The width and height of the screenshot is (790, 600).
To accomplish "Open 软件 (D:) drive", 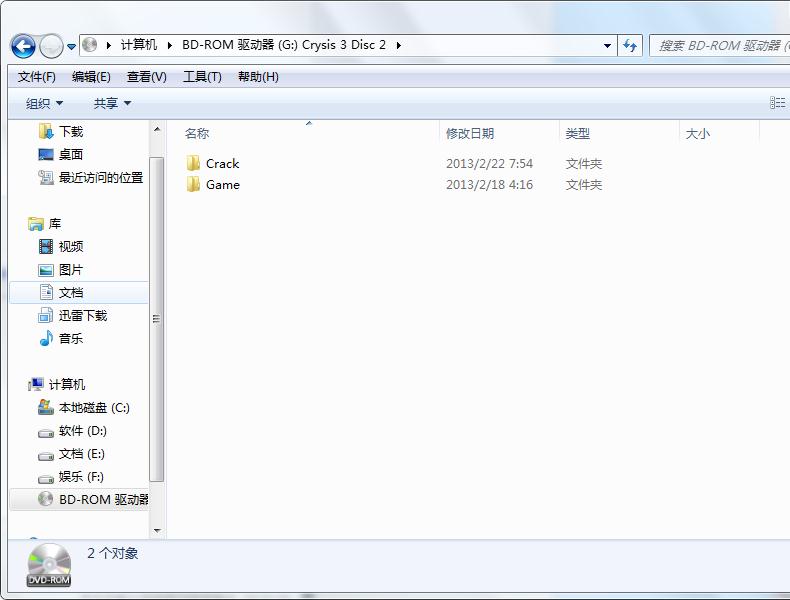I will pyautogui.click(x=83, y=431).
